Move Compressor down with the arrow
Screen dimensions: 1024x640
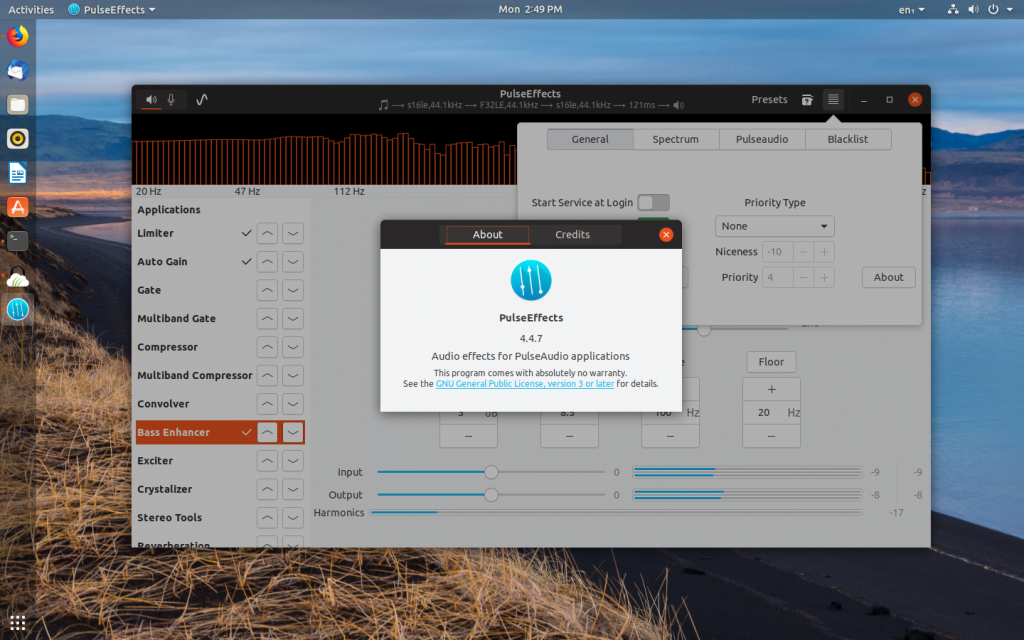pyautogui.click(x=292, y=348)
